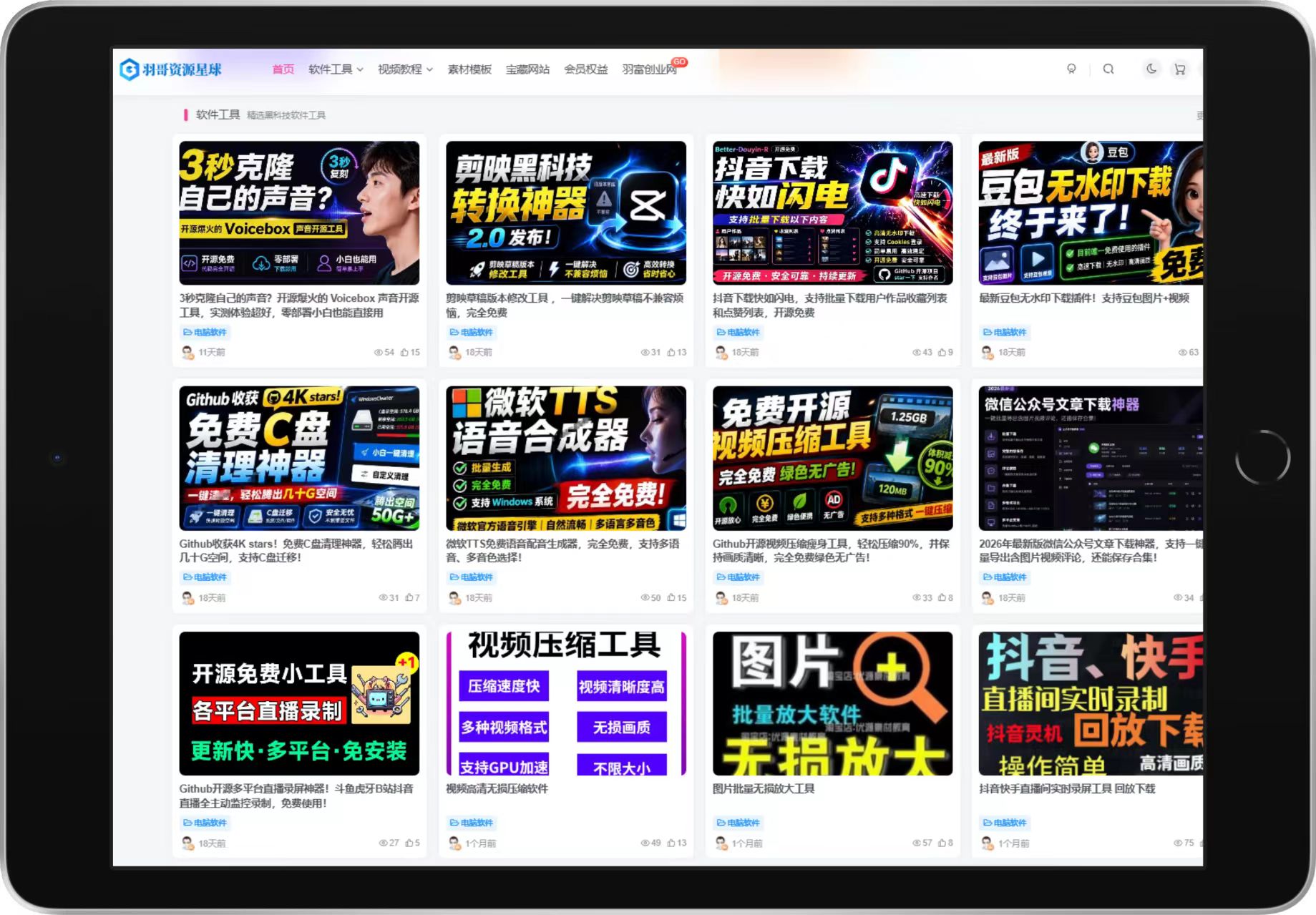Open the 会员权益 nav item
This screenshot has width=1316, height=915.
585,69
